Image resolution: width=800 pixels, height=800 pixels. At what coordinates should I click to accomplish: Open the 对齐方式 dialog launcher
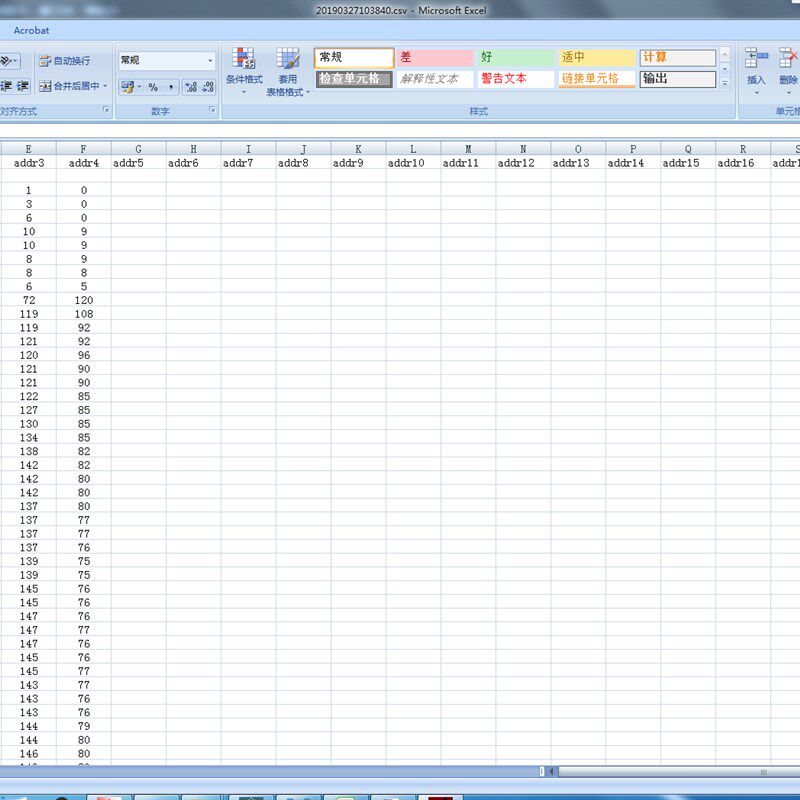pos(106,110)
